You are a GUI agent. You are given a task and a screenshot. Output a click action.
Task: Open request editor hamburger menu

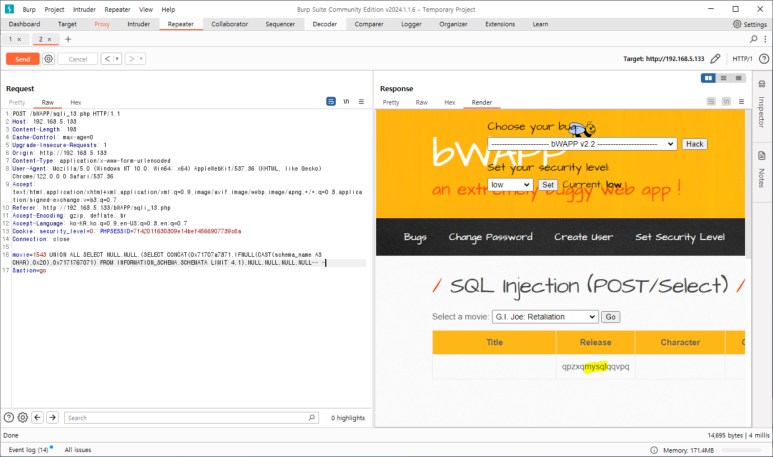(x=361, y=101)
